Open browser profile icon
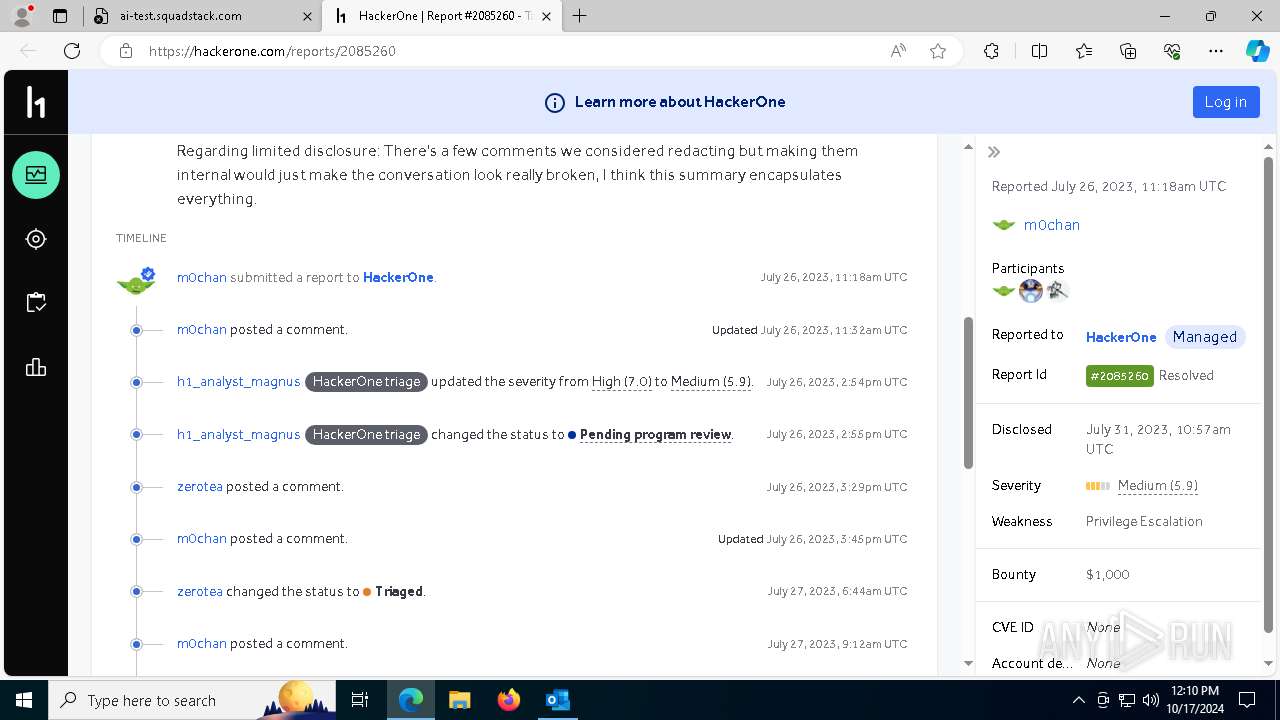This screenshot has width=1280, height=720. tap(22, 16)
